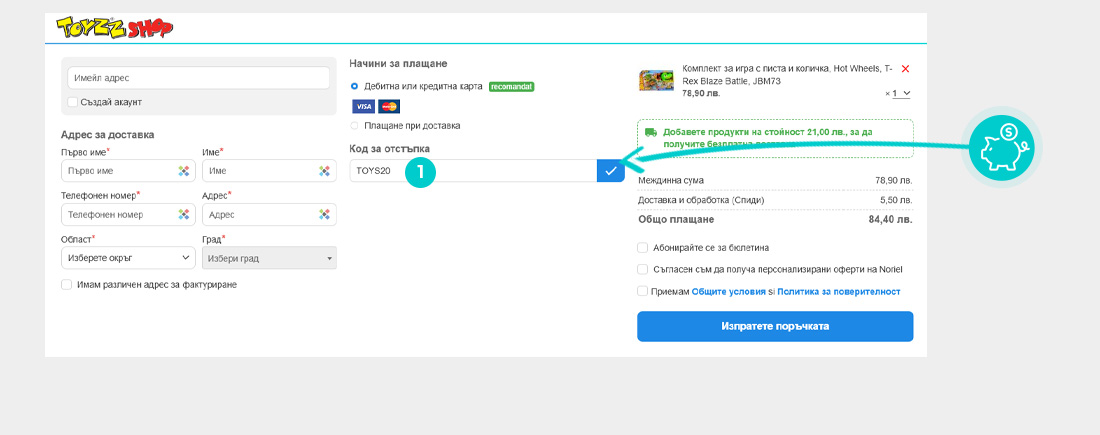This screenshot has height=435, width=1100.
Task: Select Плащане при доставка payment option
Action: click(355, 126)
